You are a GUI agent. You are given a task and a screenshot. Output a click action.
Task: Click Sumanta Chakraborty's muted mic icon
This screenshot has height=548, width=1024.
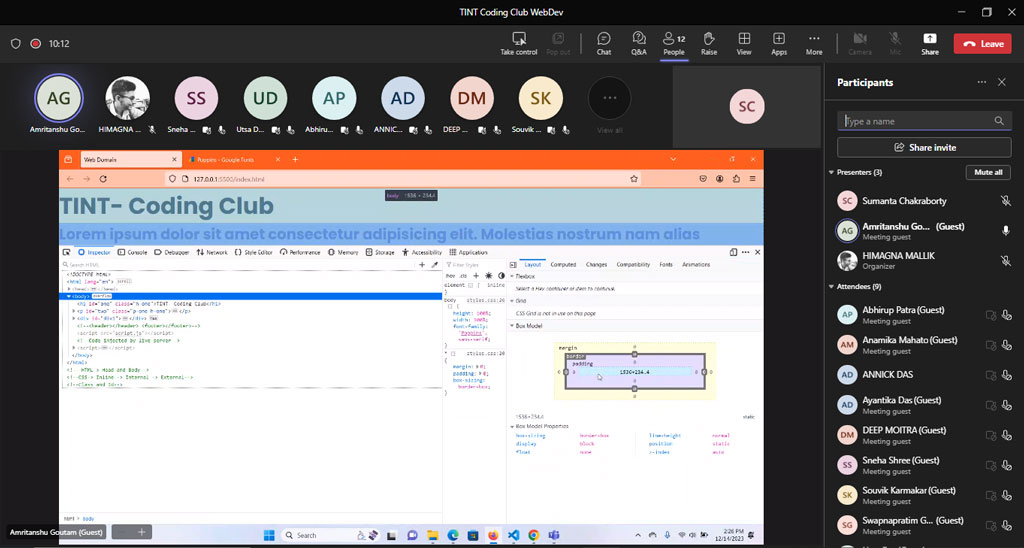(x=1006, y=201)
